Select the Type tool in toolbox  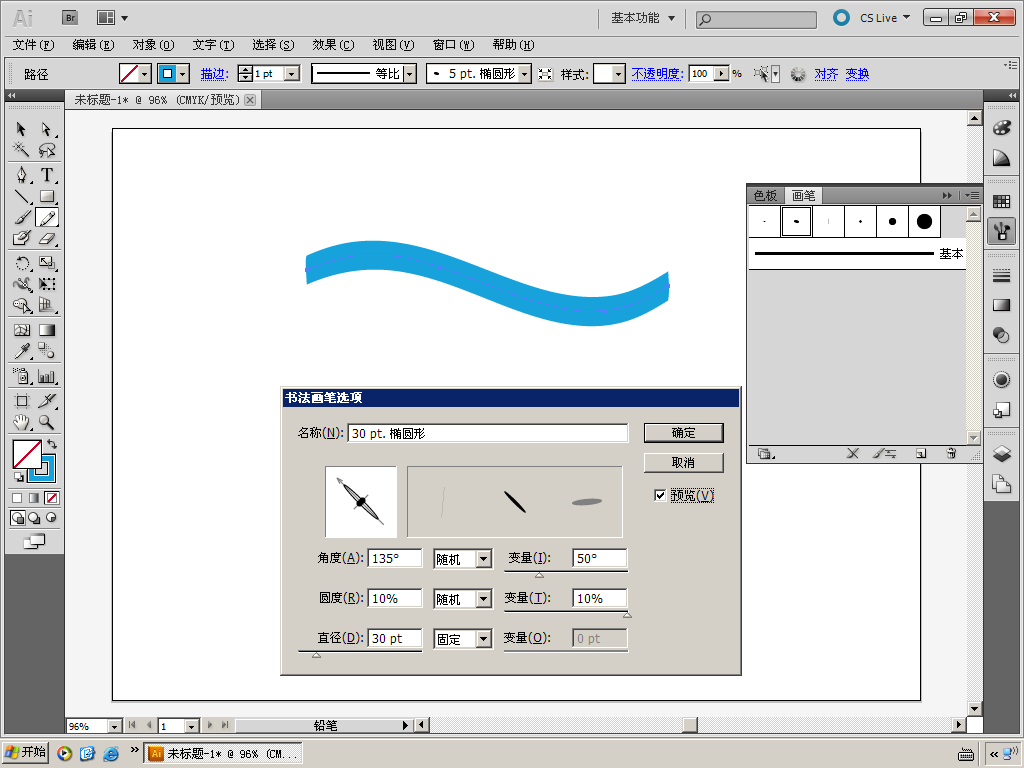(x=47, y=174)
